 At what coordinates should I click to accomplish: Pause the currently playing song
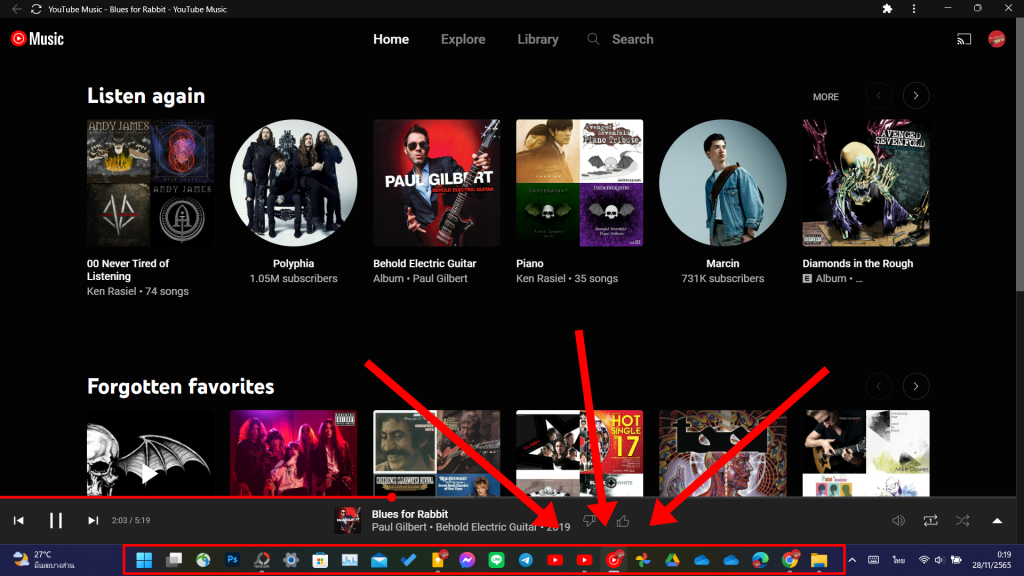tap(56, 520)
